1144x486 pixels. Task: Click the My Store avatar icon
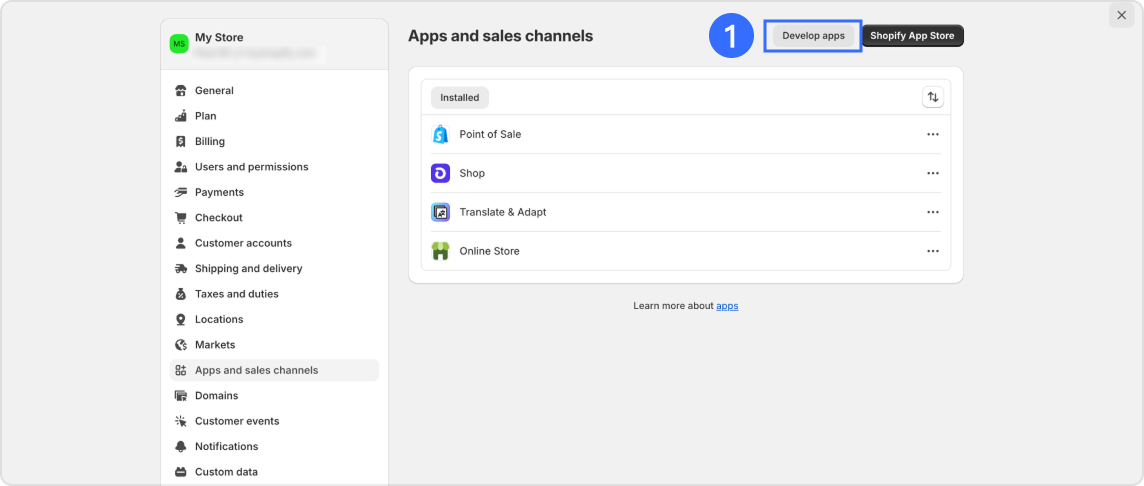tap(179, 44)
